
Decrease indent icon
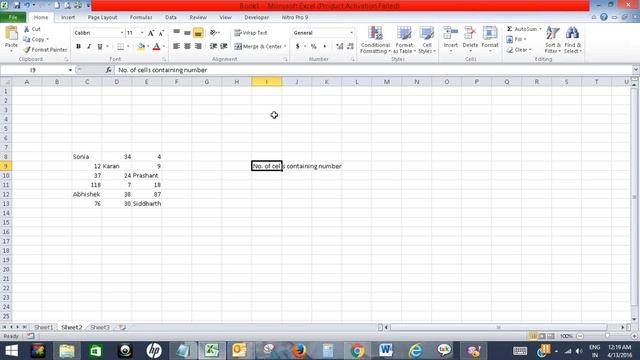(x=213, y=47)
